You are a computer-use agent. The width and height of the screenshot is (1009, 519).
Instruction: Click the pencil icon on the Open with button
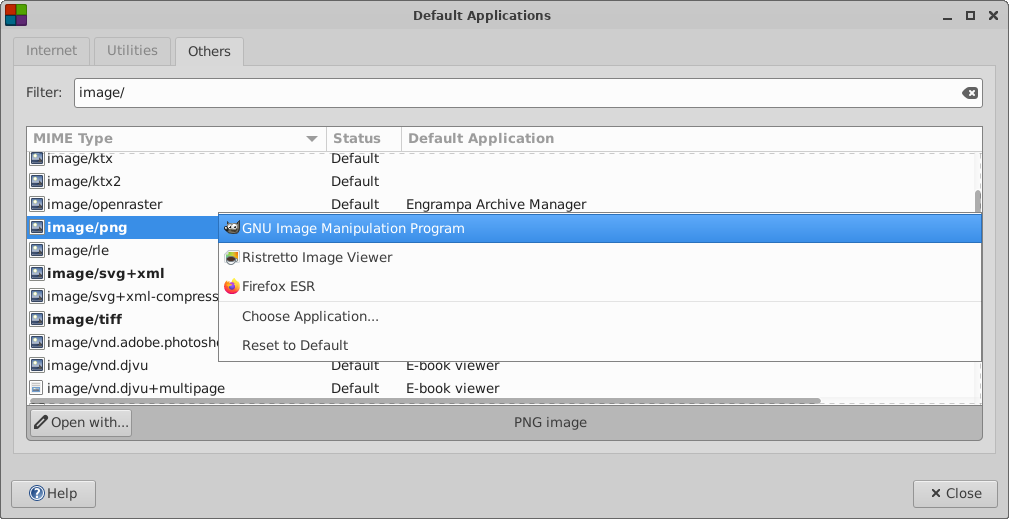[41, 423]
